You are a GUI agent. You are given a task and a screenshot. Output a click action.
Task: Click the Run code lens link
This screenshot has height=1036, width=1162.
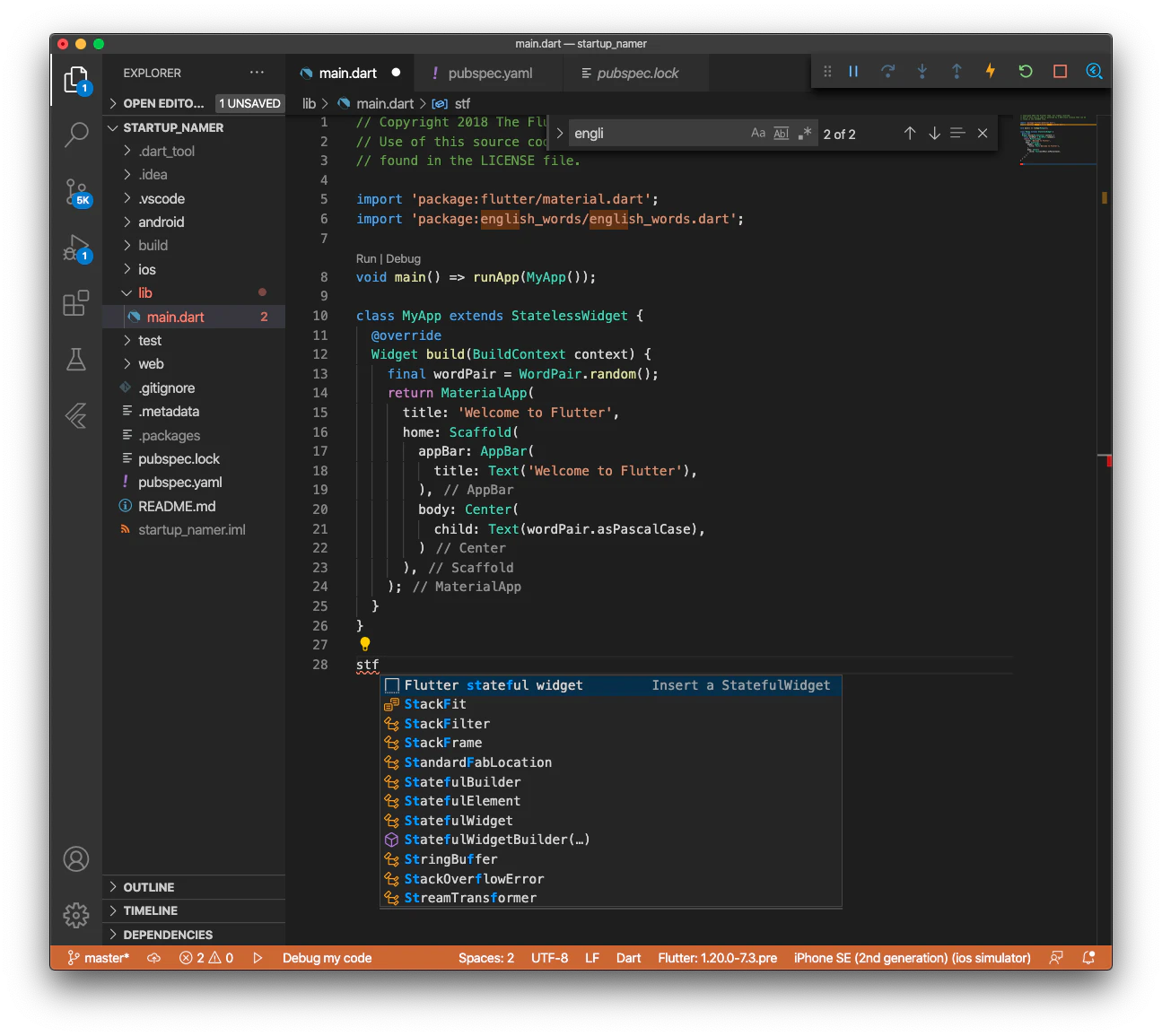click(366, 258)
